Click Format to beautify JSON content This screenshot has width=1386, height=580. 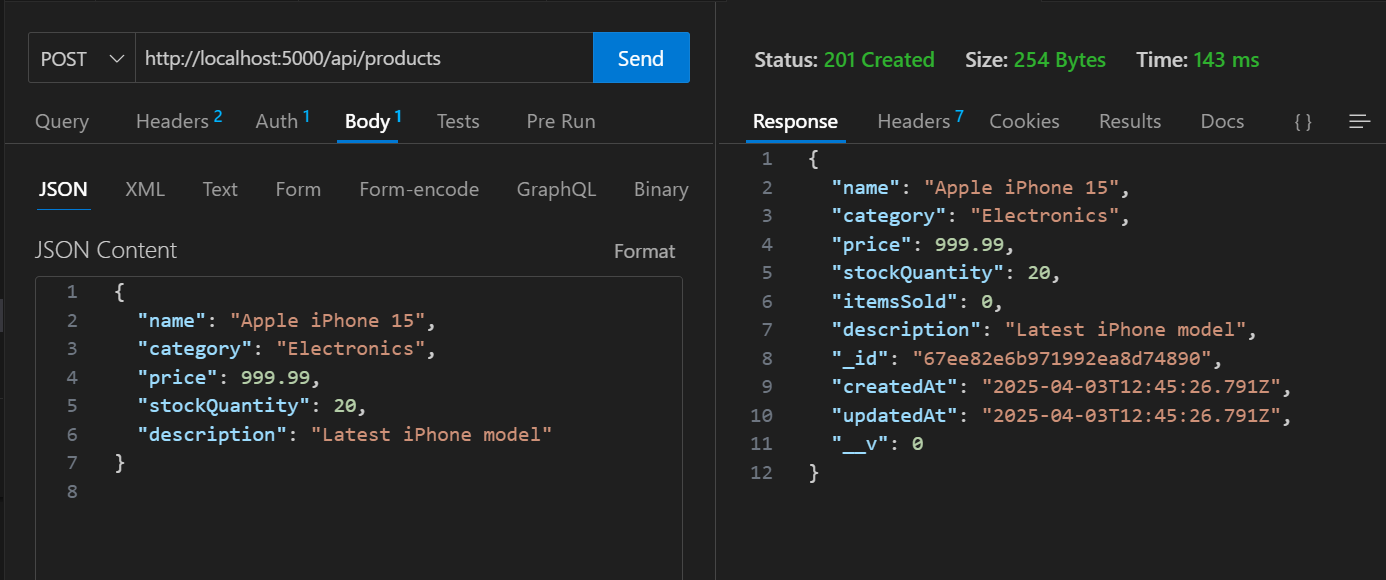pyautogui.click(x=644, y=251)
